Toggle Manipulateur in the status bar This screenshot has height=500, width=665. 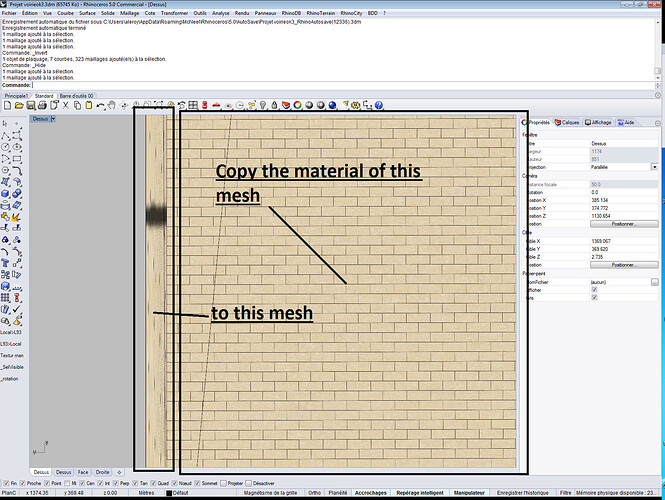pyautogui.click(x=469, y=493)
